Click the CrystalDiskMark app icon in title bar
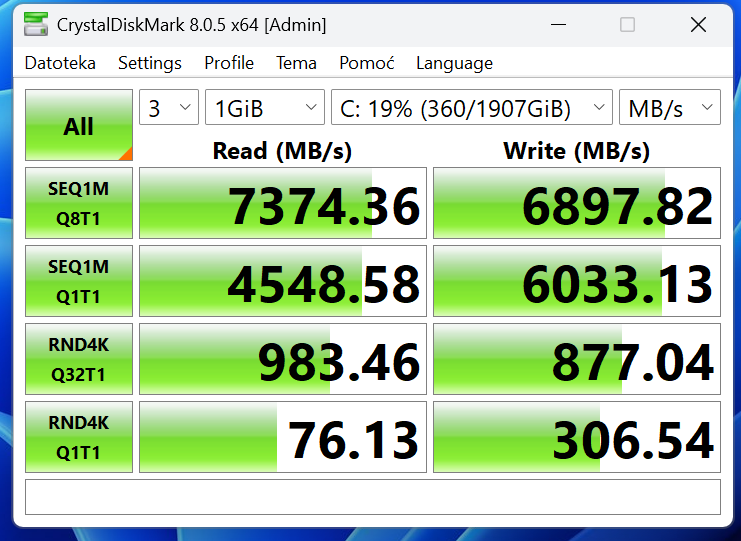741x541 pixels. point(36,25)
